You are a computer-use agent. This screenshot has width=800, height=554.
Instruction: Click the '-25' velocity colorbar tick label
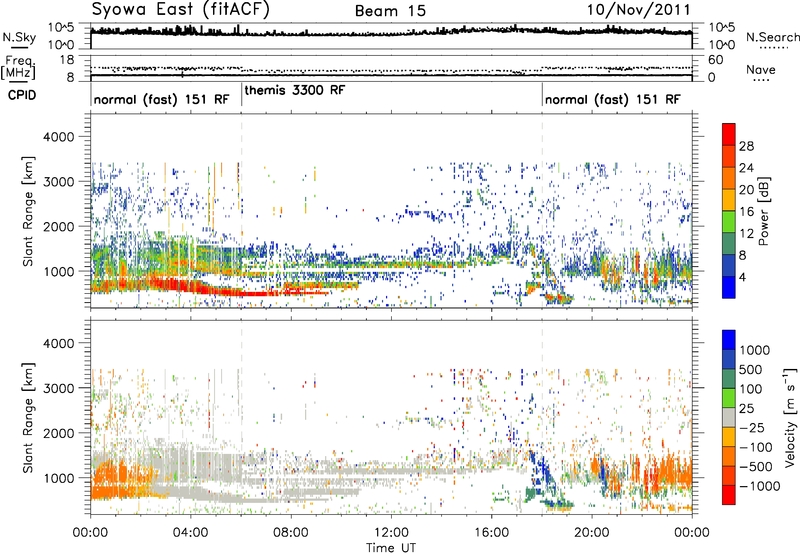[751, 427]
